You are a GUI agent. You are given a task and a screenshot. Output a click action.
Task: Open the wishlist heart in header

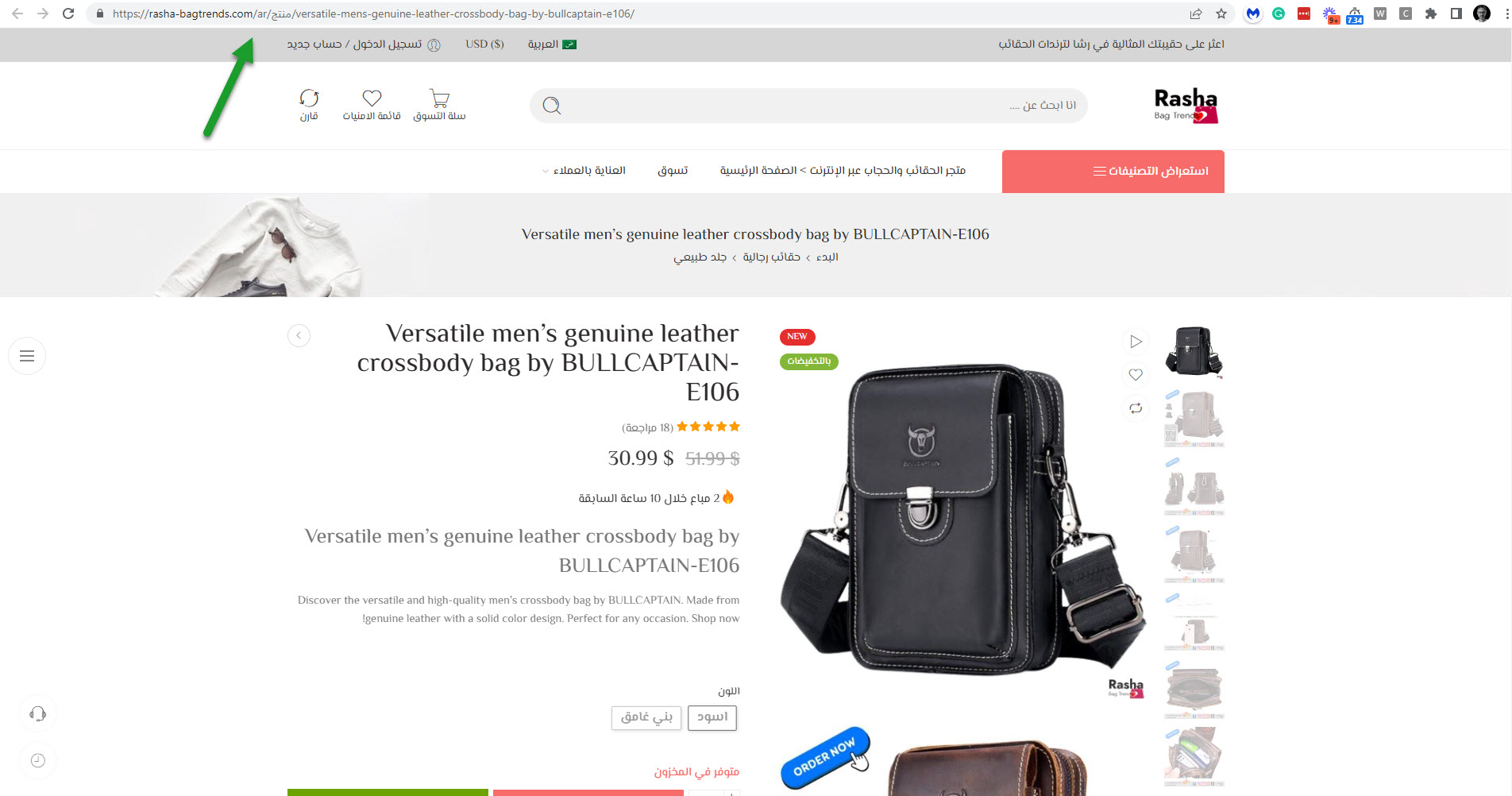coord(372,99)
